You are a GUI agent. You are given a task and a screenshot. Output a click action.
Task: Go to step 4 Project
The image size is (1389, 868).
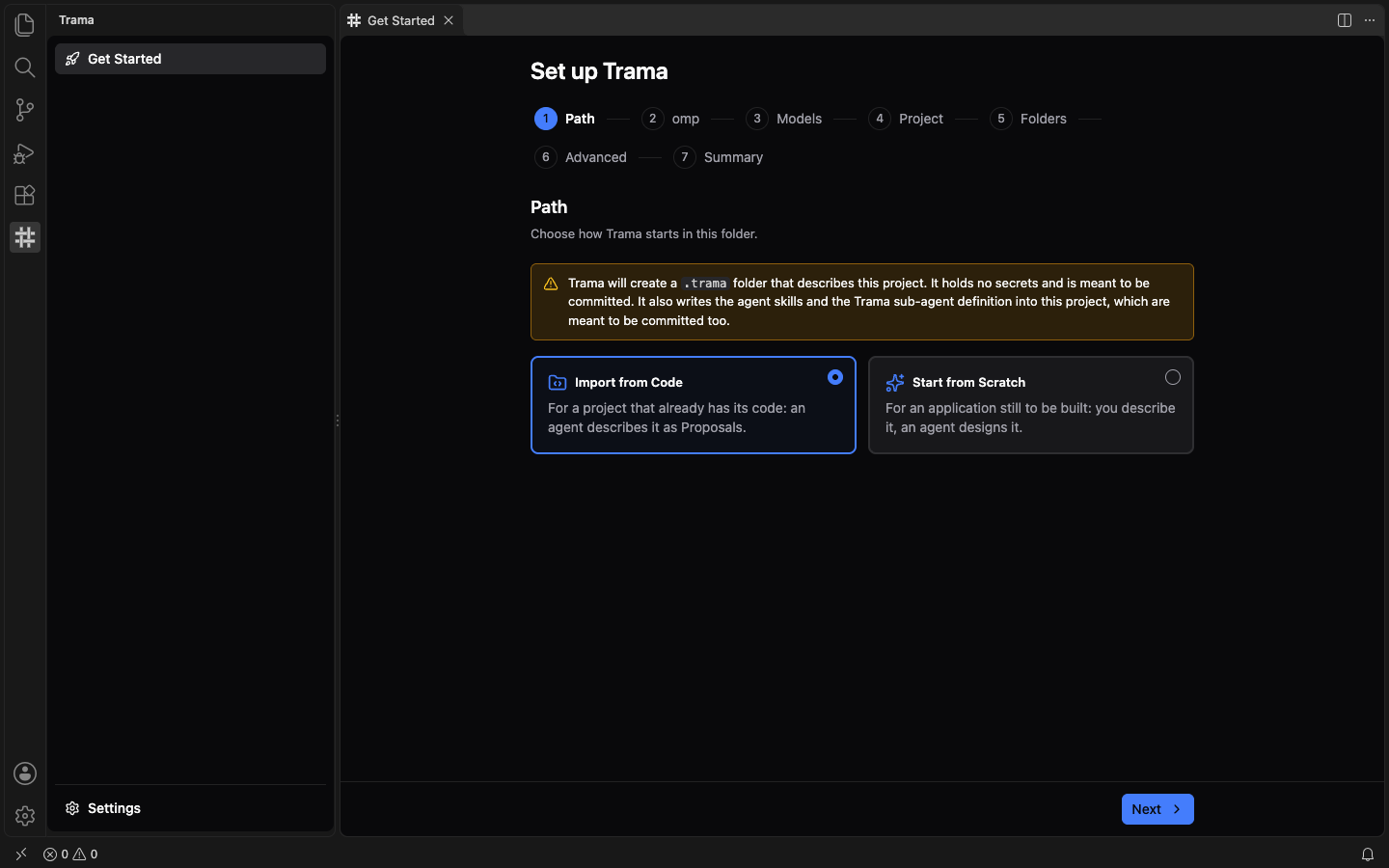pyautogui.click(x=906, y=119)
